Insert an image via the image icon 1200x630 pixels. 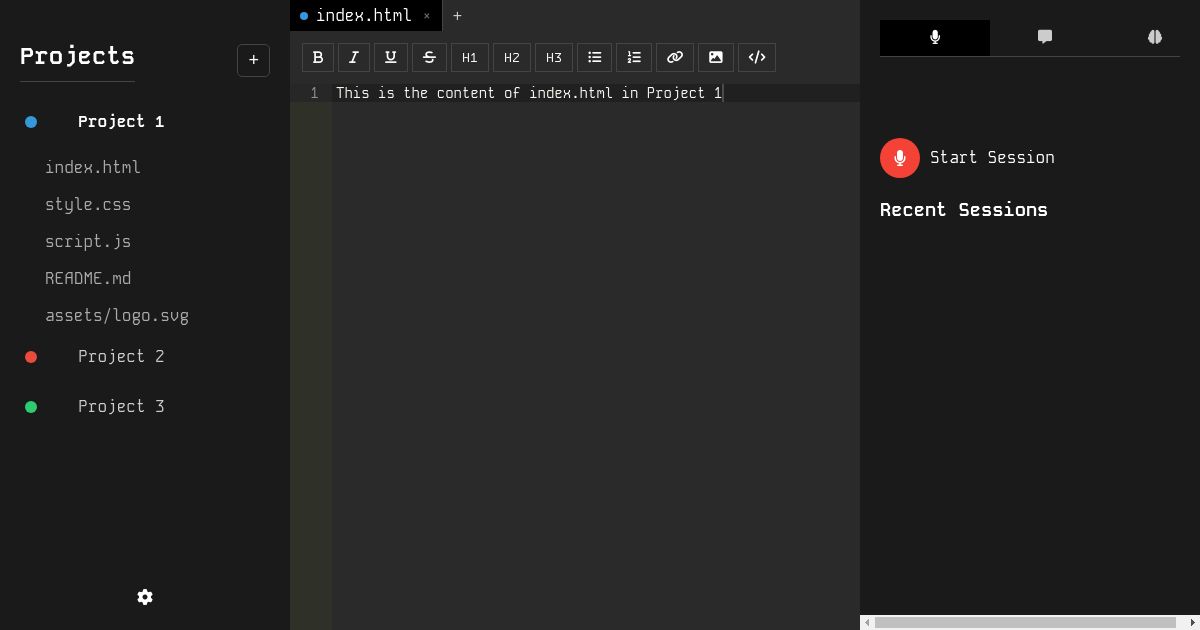(x=715, y=57)
